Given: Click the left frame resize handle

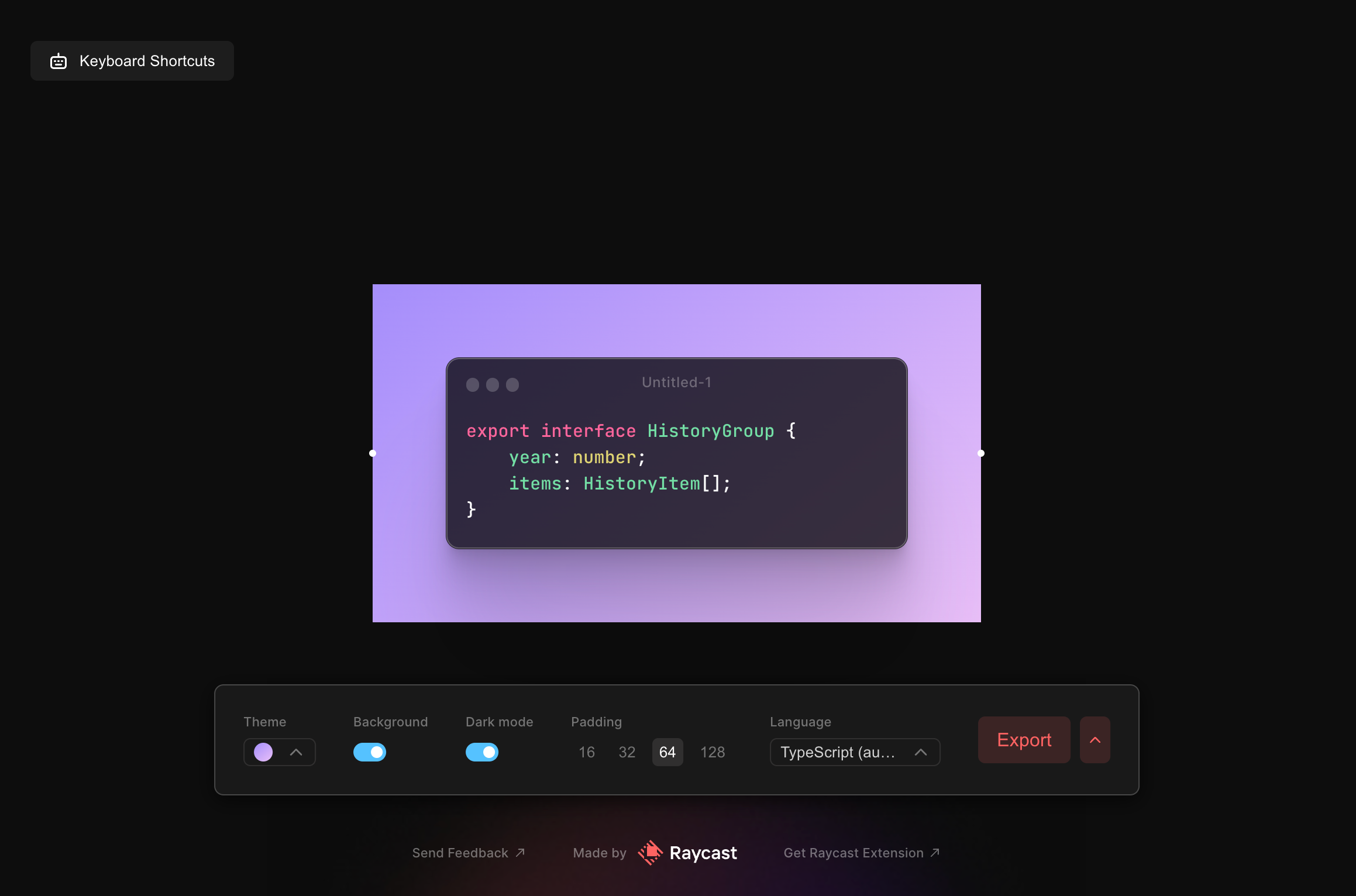Looking at the screenshot, I should pos(373,453).
